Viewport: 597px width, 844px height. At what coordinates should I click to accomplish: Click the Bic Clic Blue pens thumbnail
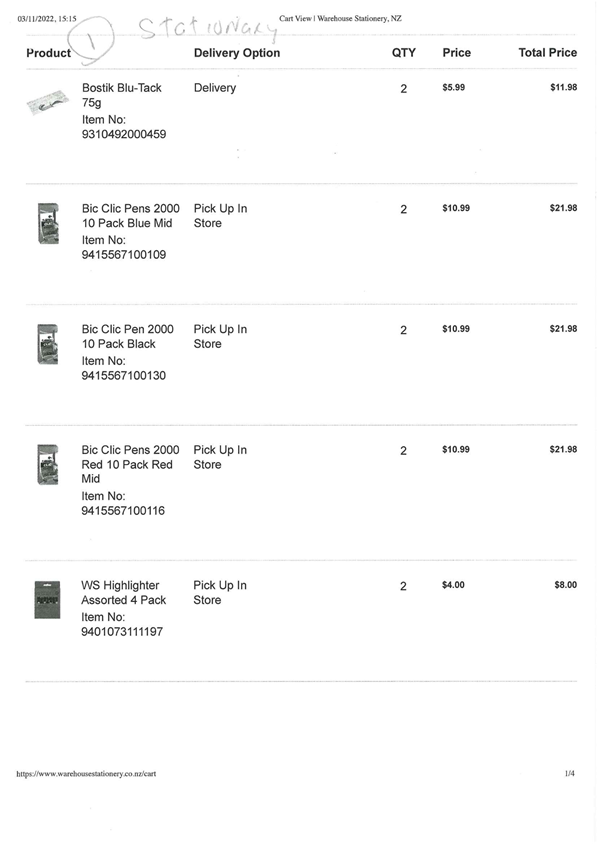pos(48,223)
